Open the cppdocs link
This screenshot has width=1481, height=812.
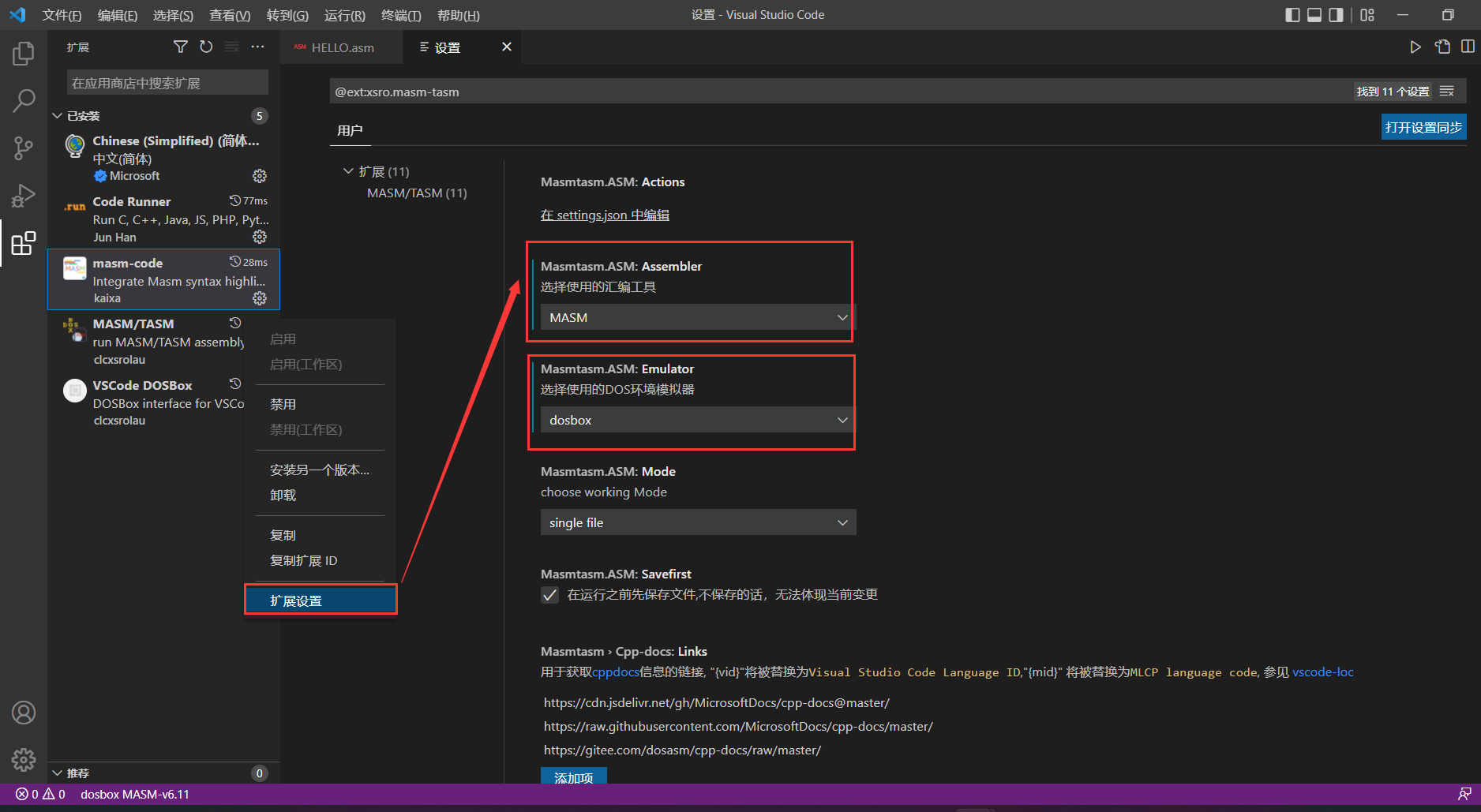pos(616,672)
